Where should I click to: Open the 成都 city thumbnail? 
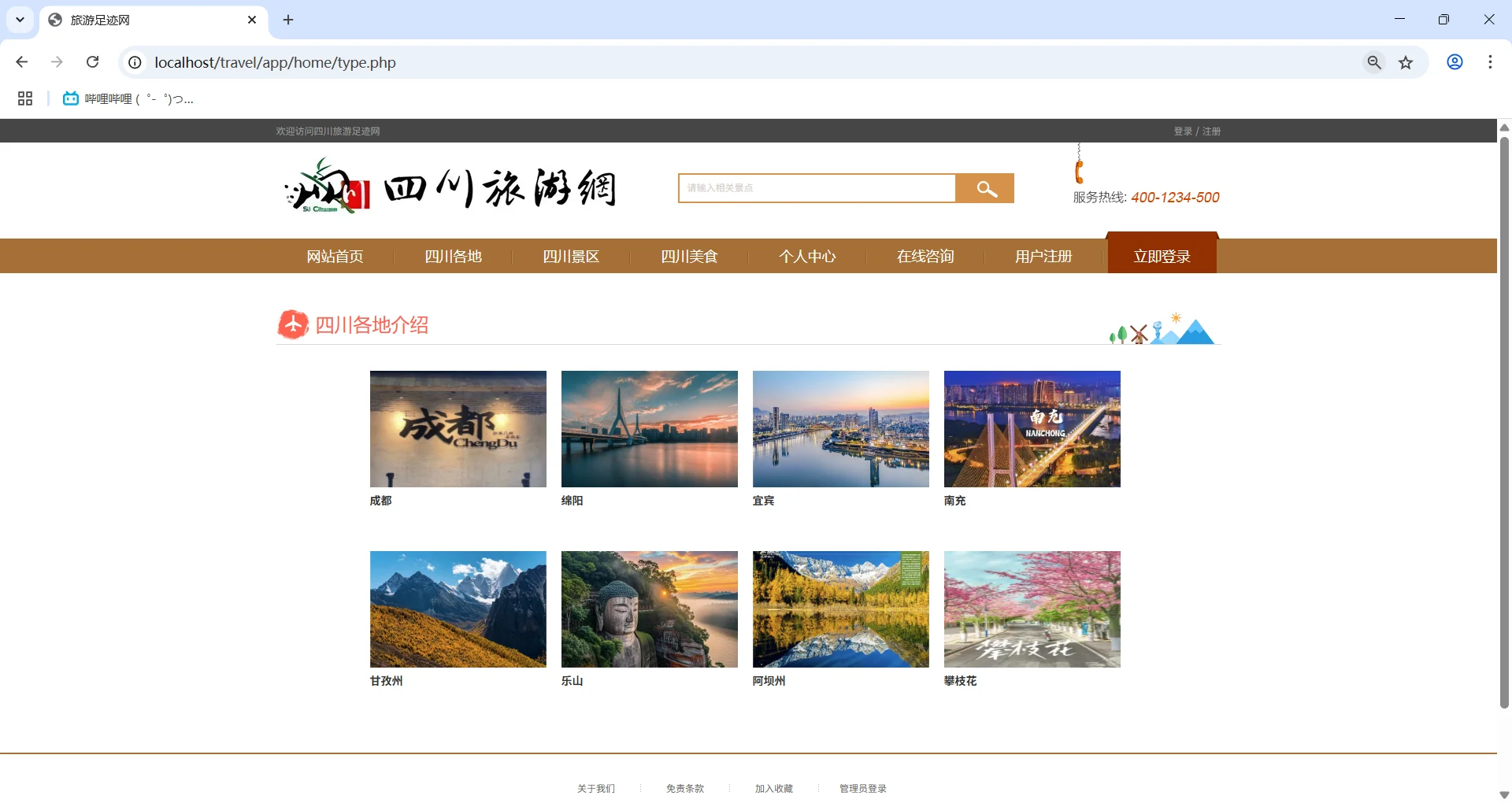[458, 428]
